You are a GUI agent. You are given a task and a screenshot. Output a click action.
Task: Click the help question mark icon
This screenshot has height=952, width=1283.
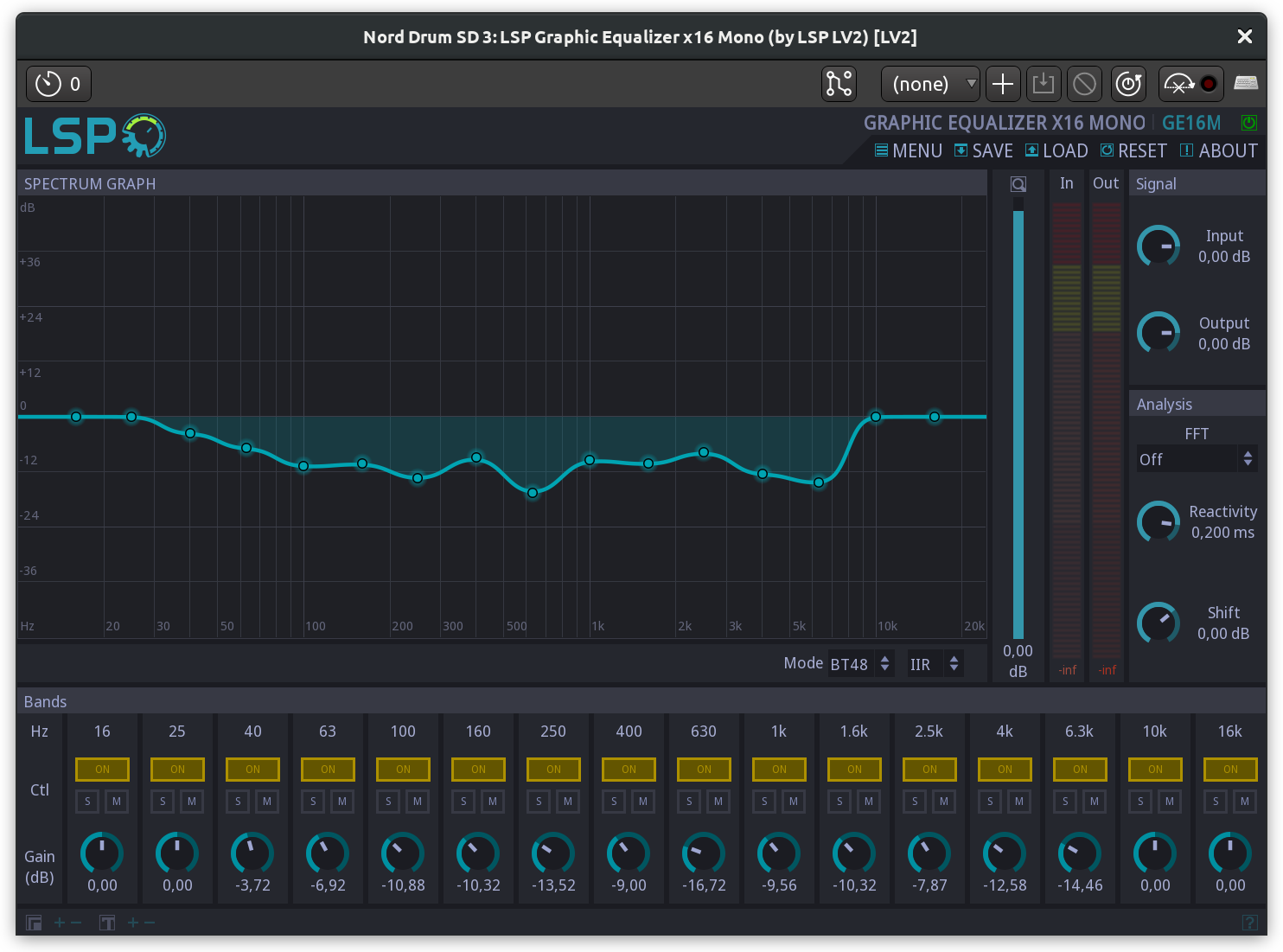(x=1249, y=923)
